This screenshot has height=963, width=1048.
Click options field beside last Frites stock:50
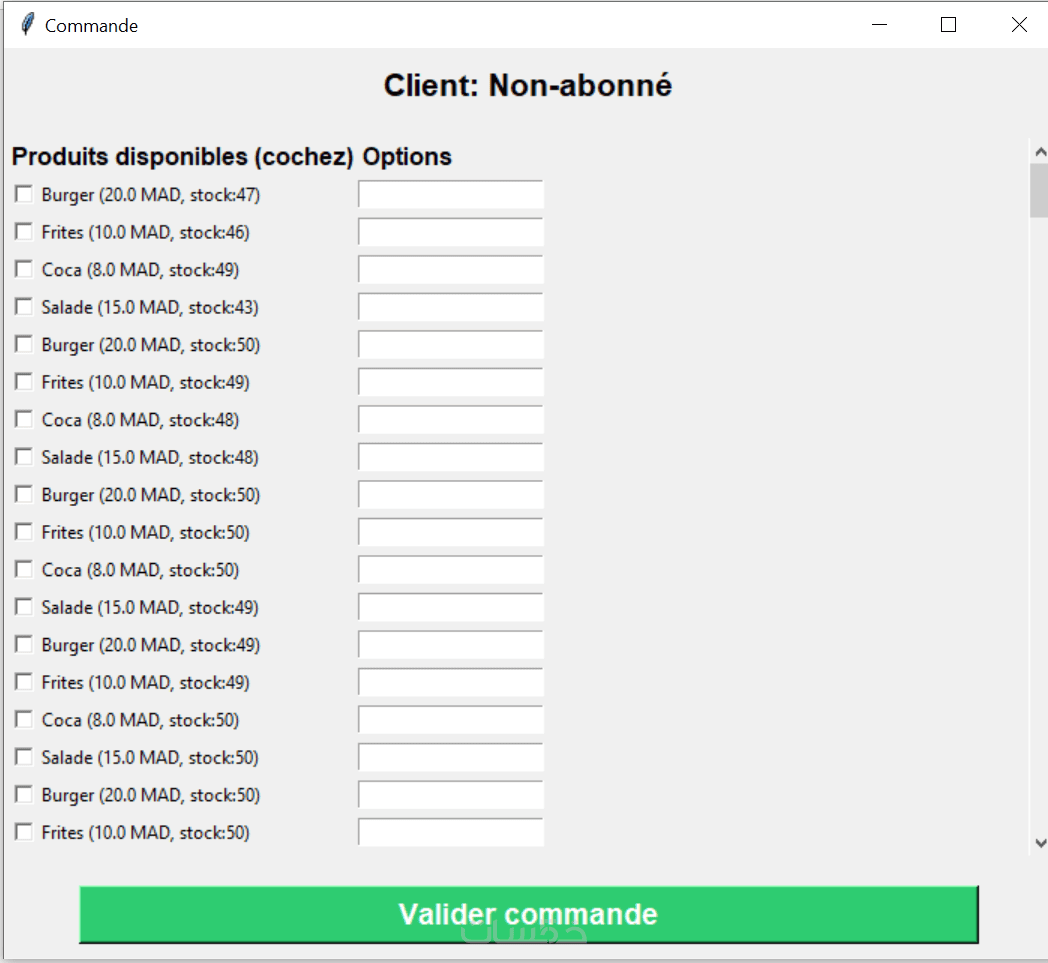pos(451,832)
